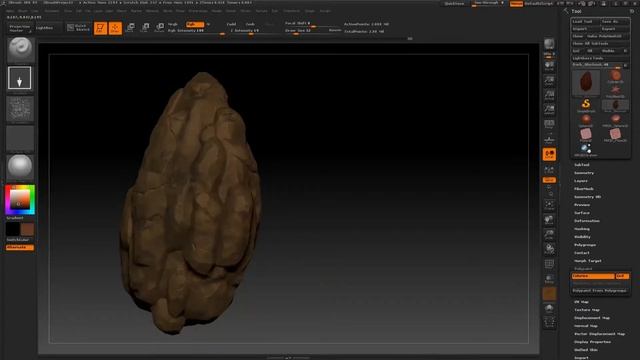The height and width of the screenshot is (360, 640).
Task: Click Polypaint From Polygroups
Action: coord(600,291)
